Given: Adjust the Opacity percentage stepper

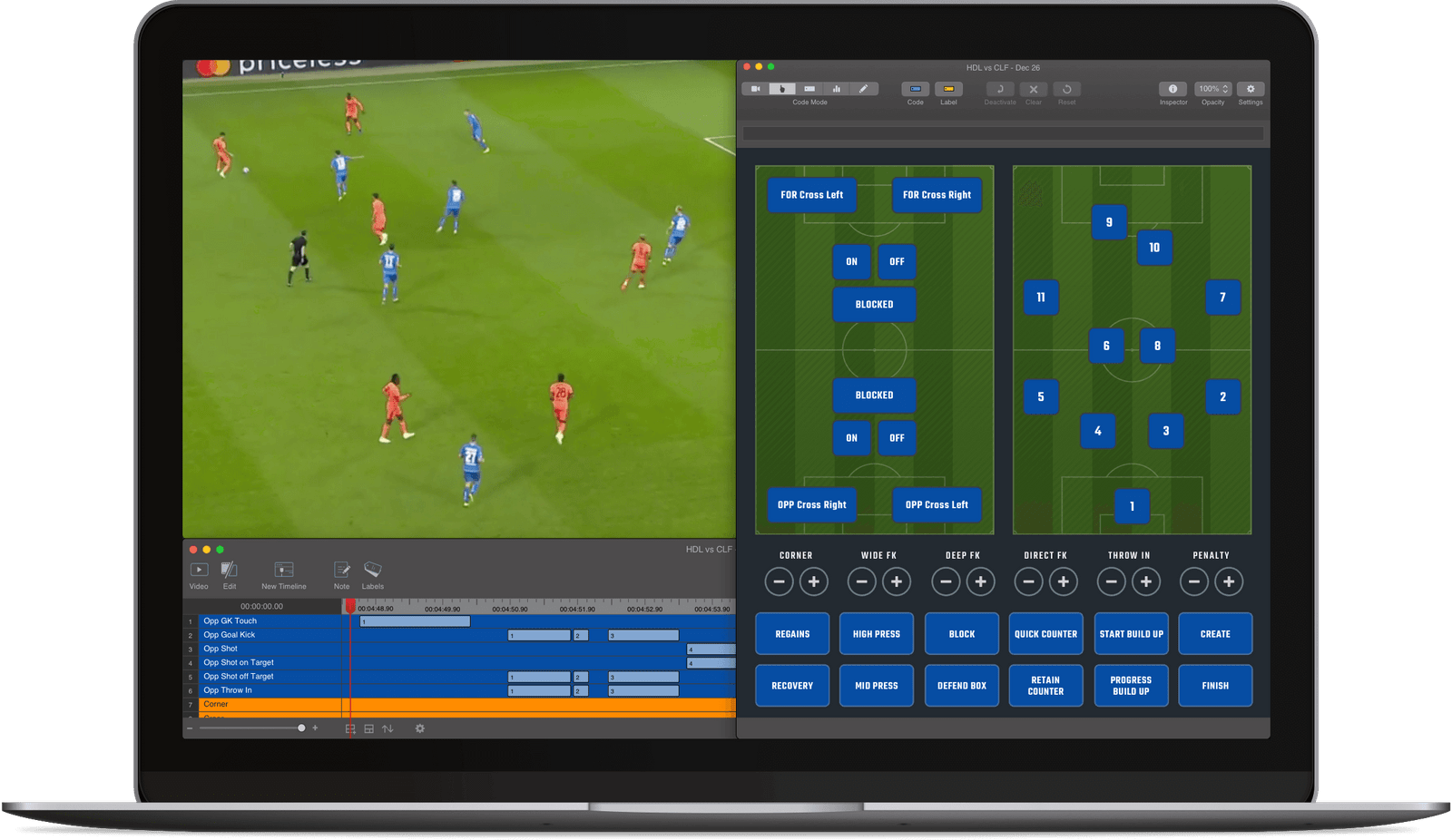Looking at the screenshot, I should click(x=1212, y=88).
